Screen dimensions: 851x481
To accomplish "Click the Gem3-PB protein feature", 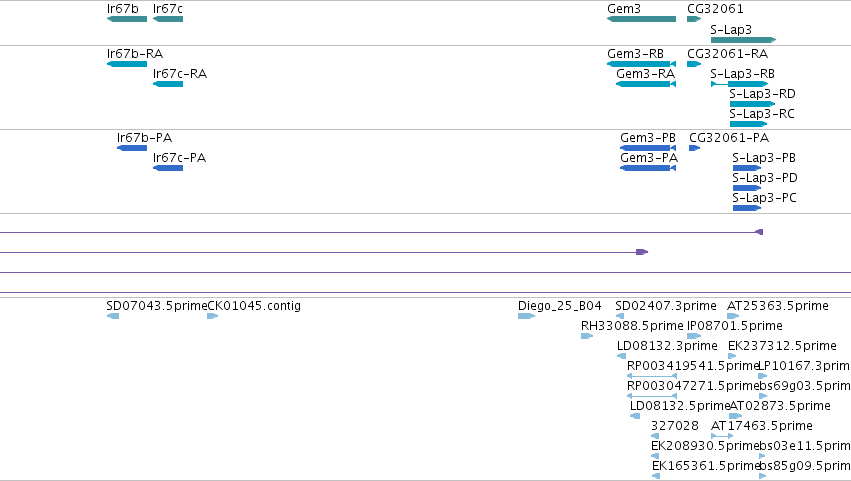I will coord(648,148).
